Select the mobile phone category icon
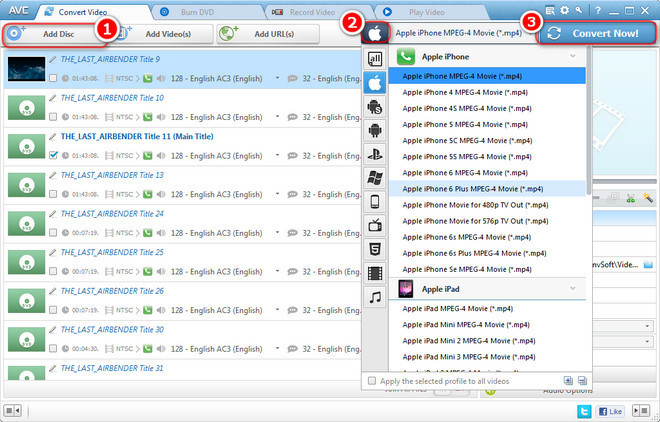 click(375, 202)
